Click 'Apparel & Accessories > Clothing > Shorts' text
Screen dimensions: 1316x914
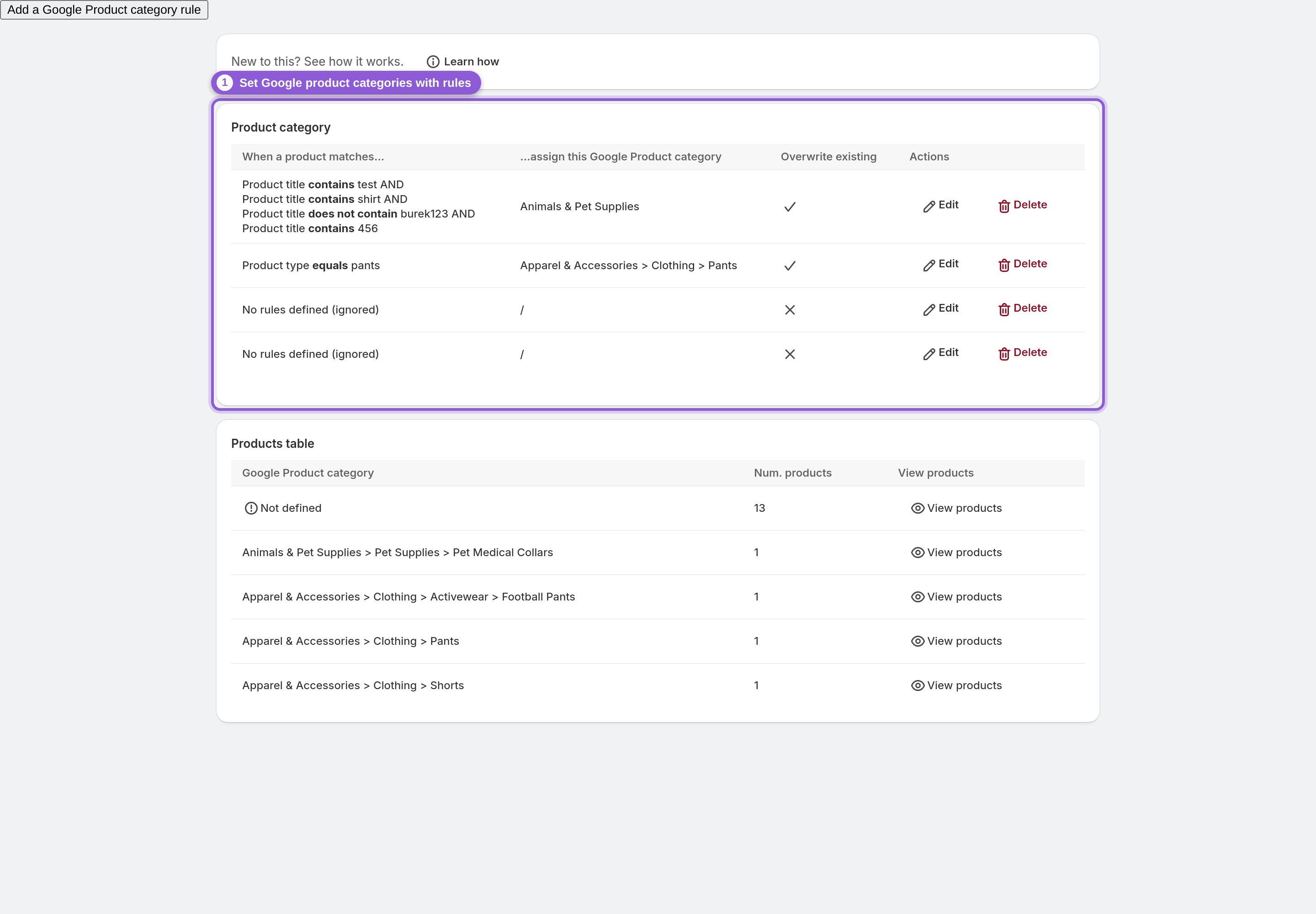[x=353, y=685]
